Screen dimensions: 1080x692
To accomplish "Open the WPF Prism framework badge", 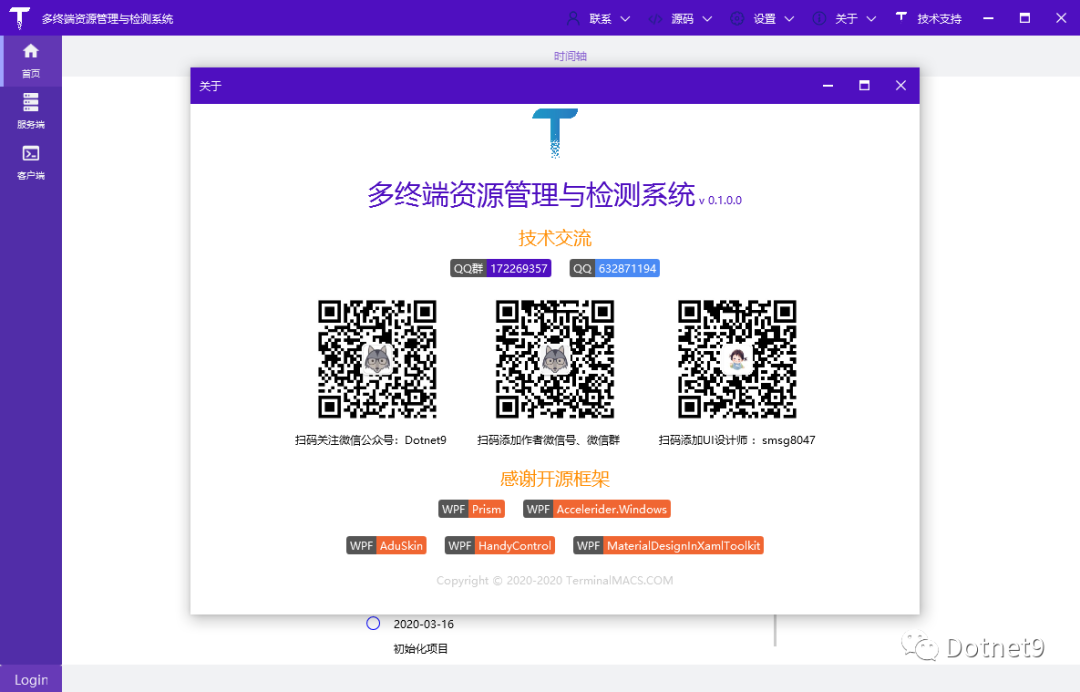I will [472, 510].
